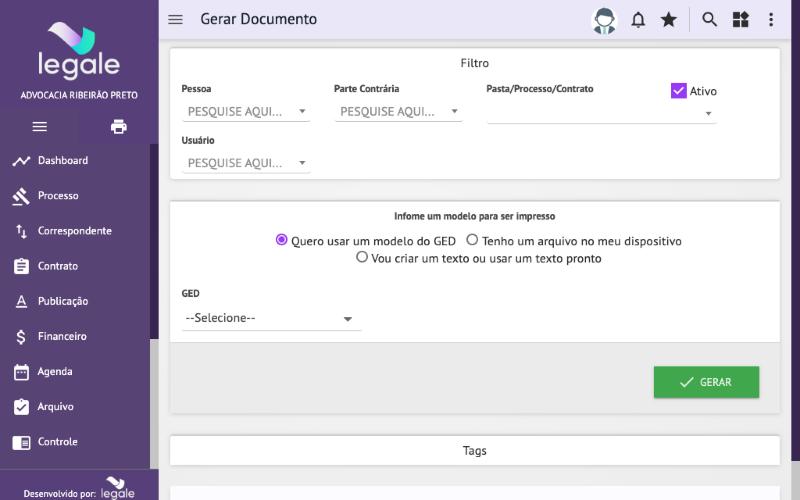Click the Publicação letter A icon

21,302
